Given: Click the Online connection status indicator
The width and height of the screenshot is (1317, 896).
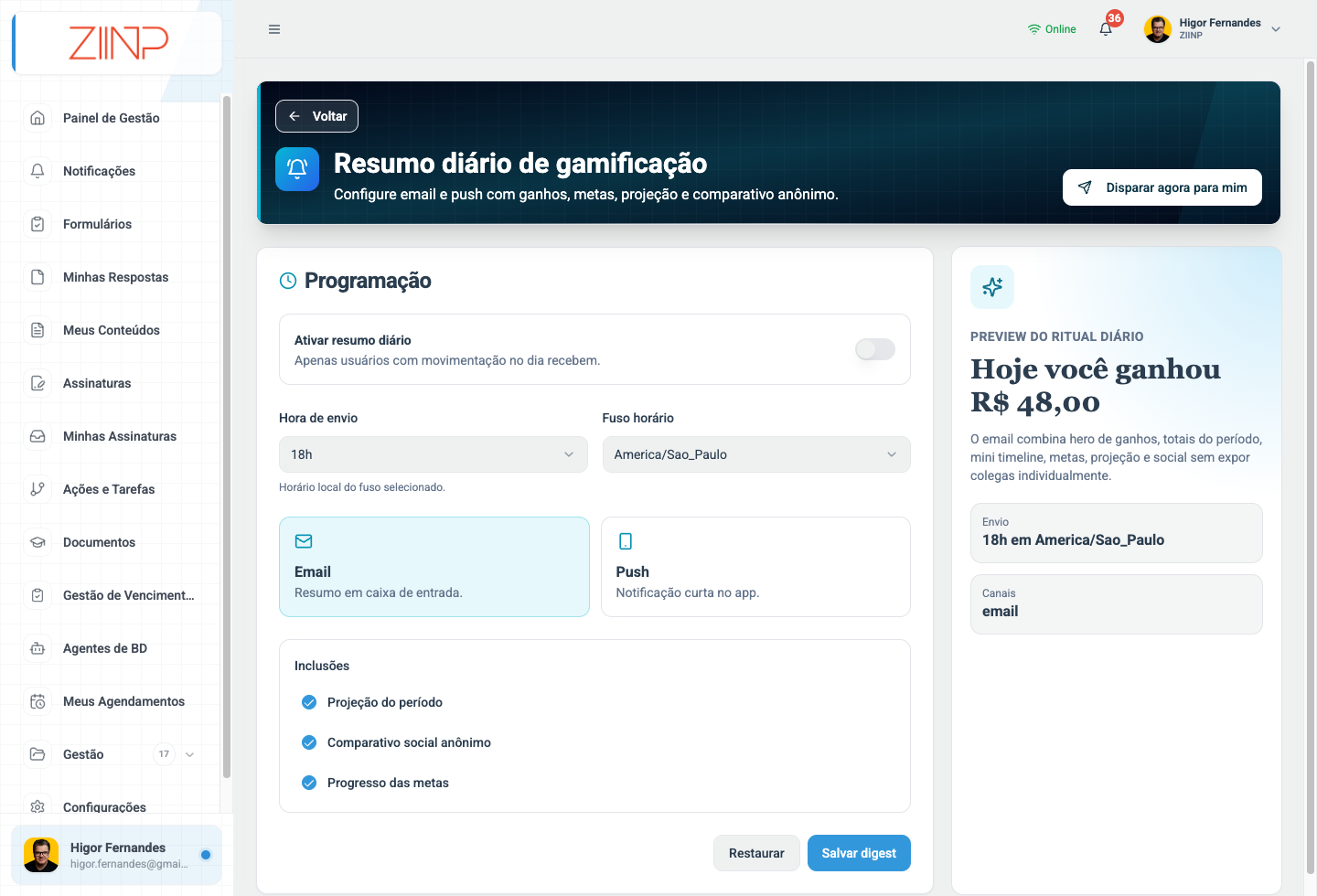Looking at the screenshot, I should click(1052, 29).
